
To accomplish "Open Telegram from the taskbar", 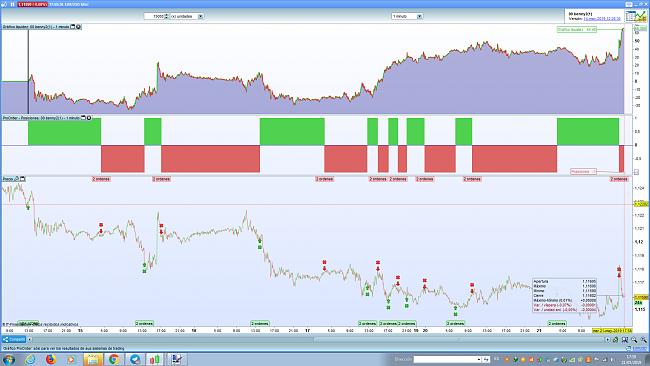I will (x=135, y=359).
